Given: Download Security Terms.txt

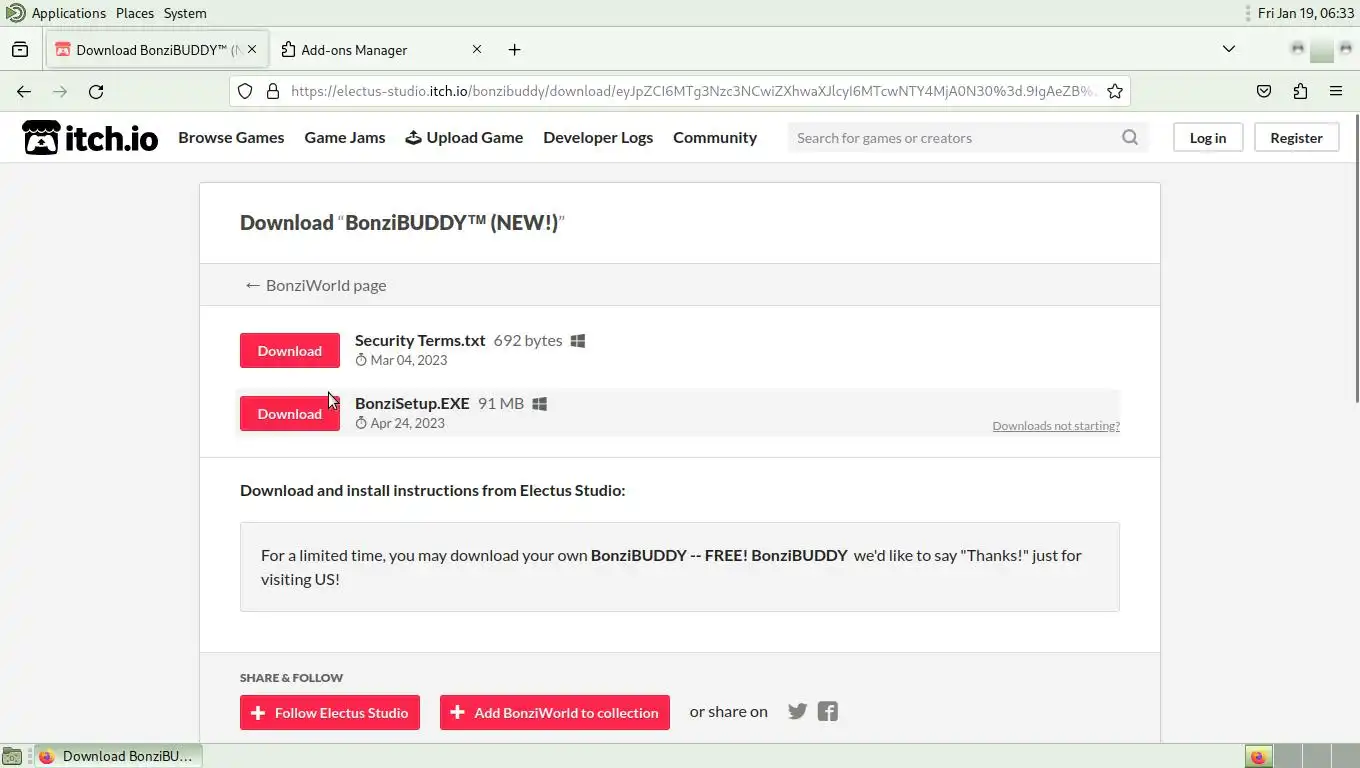Looking at the screenshot, I should click(290, 351).
